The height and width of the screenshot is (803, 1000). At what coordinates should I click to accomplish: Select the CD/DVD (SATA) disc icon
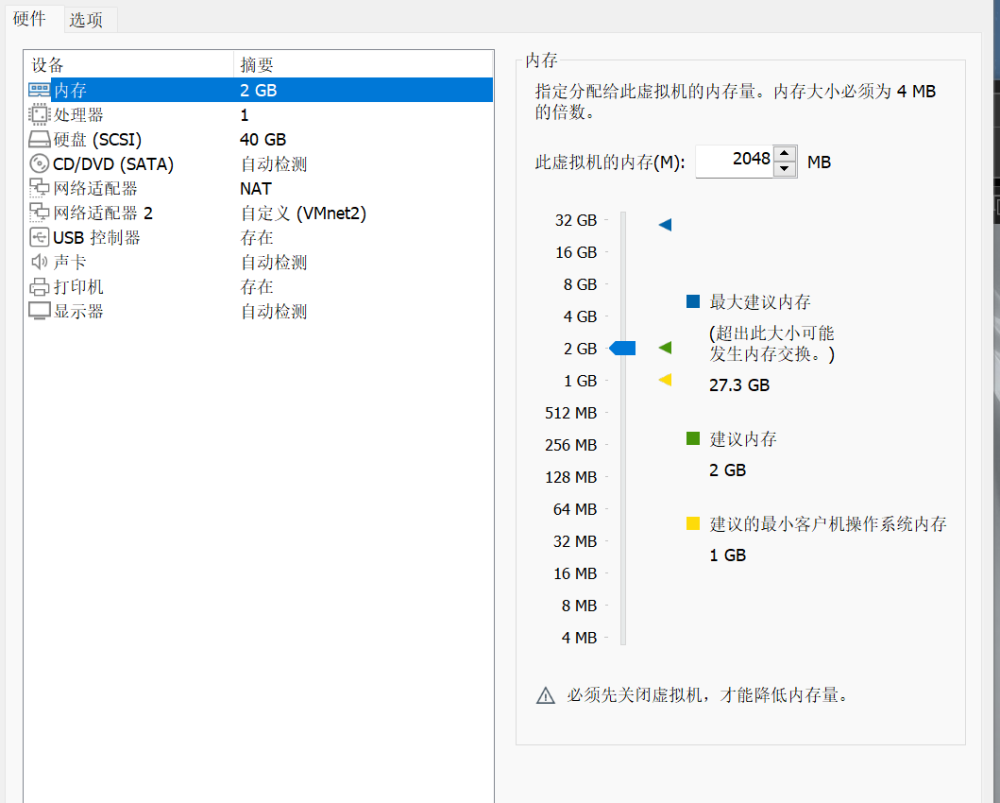(39, 164)
